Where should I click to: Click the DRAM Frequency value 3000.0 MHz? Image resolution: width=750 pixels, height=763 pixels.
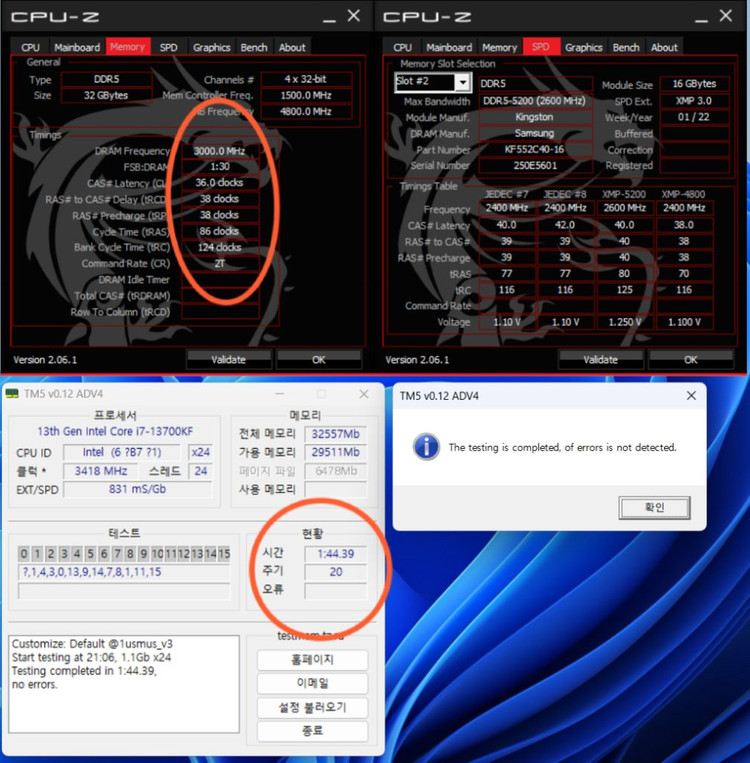(220, 151)
